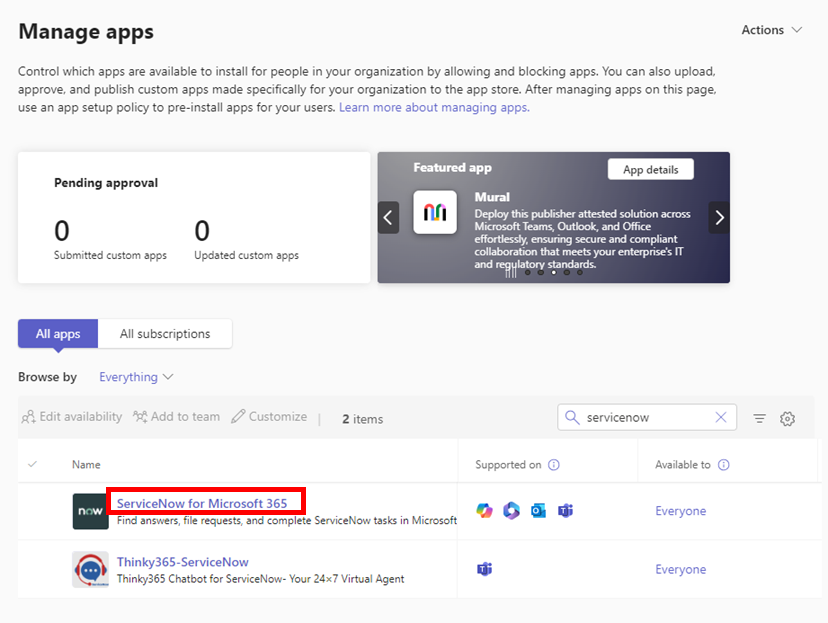Click the search magnifier icon

572,417
